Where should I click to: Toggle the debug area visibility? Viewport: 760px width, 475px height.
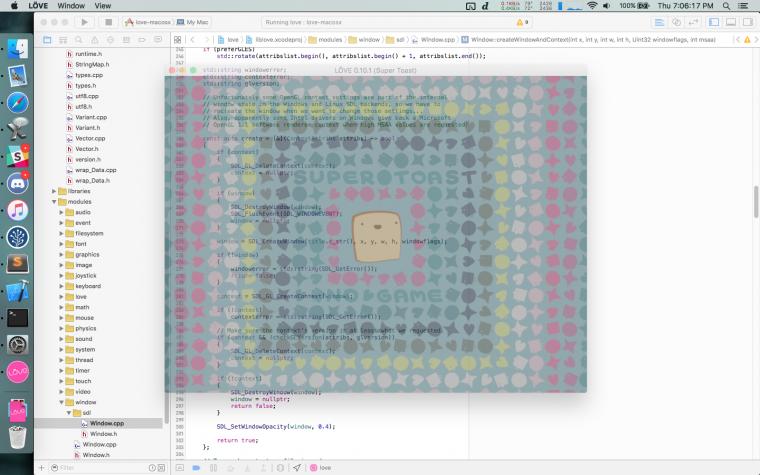[x=731, y=22]
